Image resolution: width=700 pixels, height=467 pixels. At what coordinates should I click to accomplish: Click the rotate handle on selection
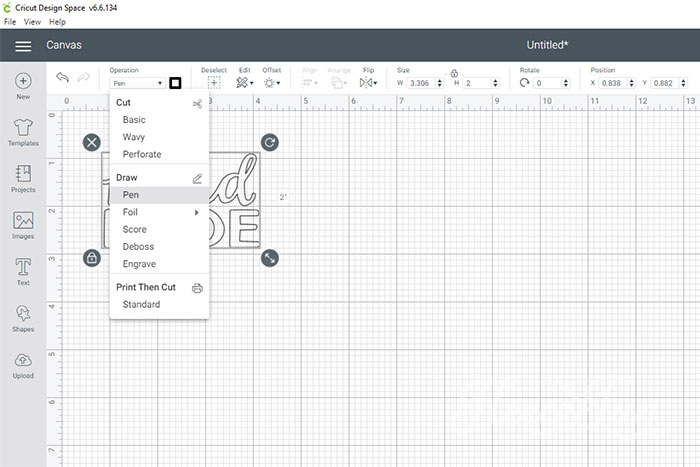click(x=270, y=143)
